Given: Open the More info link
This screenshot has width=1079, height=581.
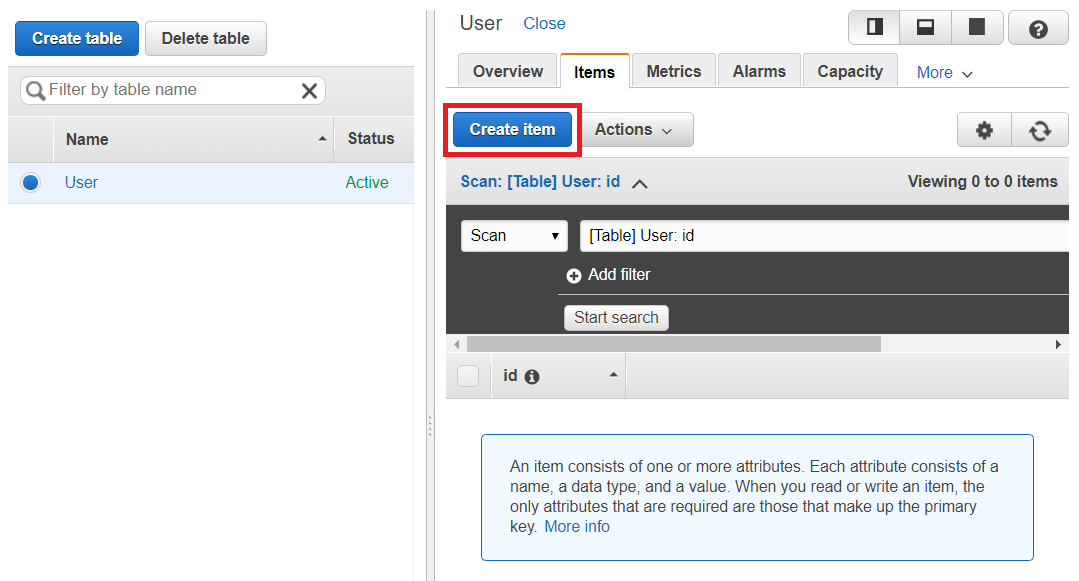Looking at the screenshot, I should 577,527.
